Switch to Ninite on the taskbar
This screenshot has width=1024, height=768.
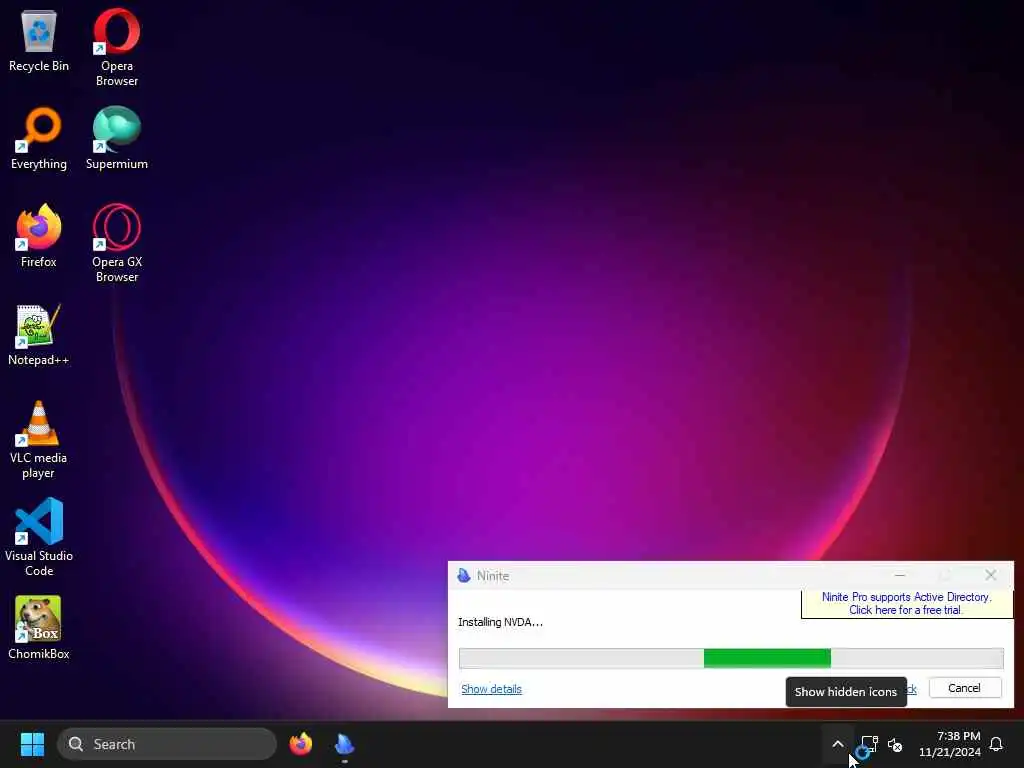(x=344, y=744)
